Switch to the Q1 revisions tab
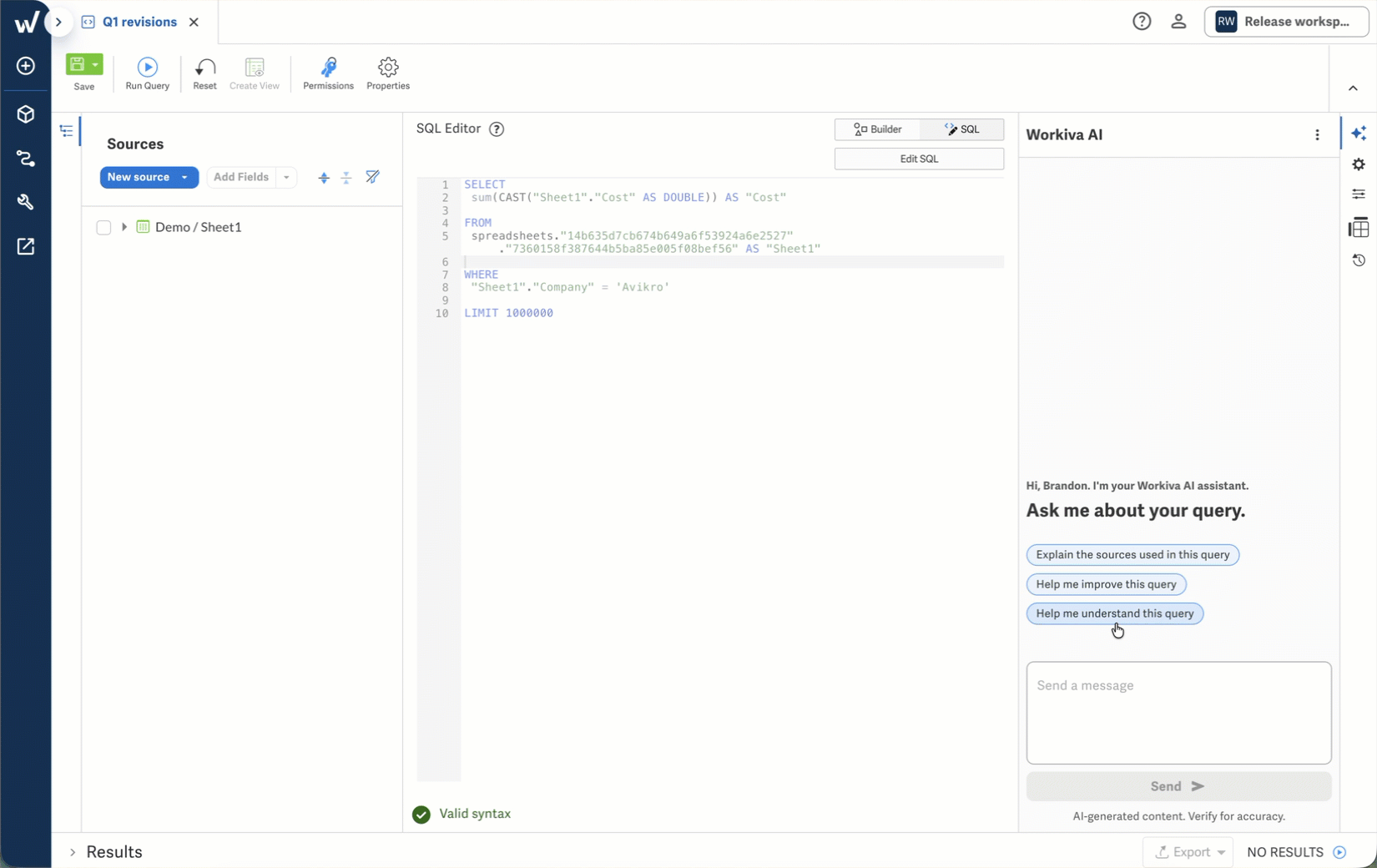The height and width of the screenshot is (868, 1377). (x=139, y=23)
